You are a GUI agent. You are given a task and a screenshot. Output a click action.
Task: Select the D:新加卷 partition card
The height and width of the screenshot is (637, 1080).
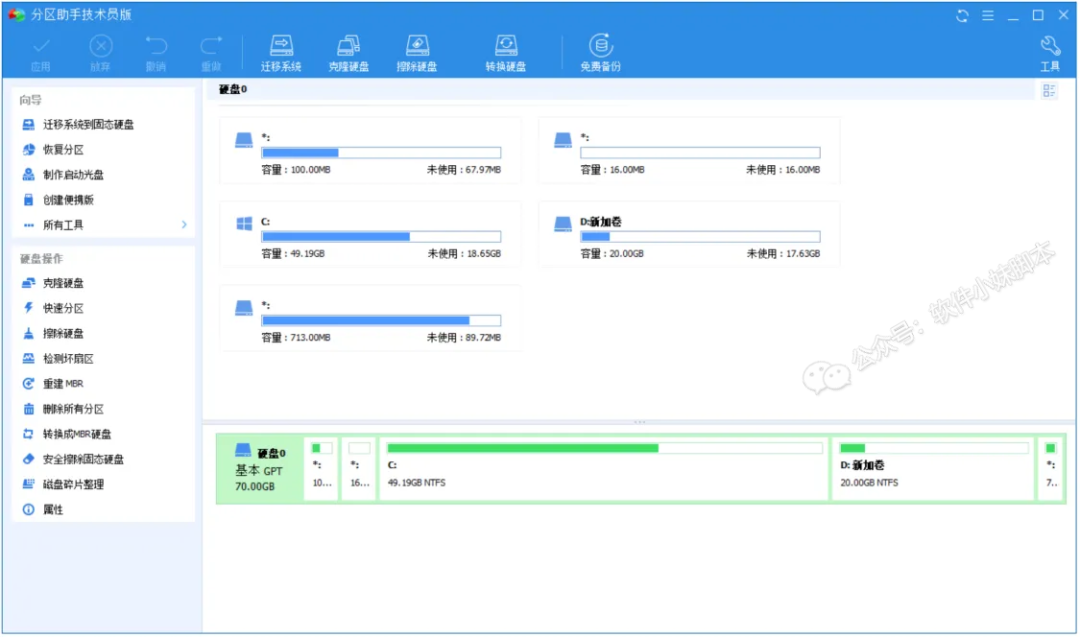[689, 235]
